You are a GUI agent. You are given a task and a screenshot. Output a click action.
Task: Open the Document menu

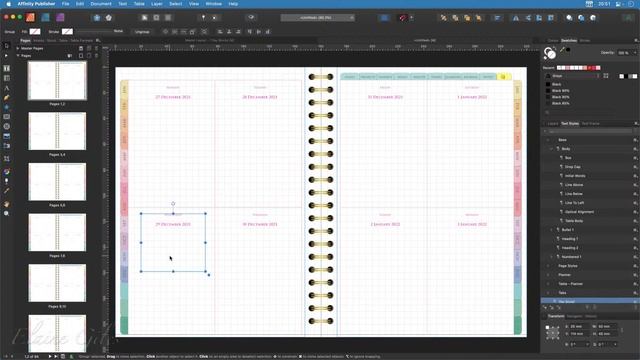click(x=101, y=4)
